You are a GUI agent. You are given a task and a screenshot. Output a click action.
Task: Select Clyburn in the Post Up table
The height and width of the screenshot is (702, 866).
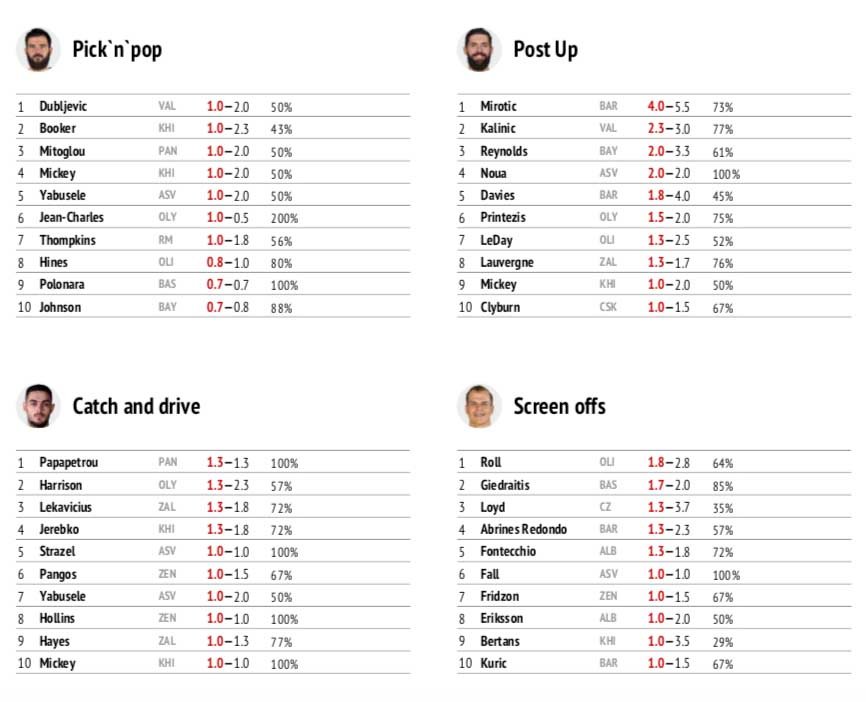500,307
